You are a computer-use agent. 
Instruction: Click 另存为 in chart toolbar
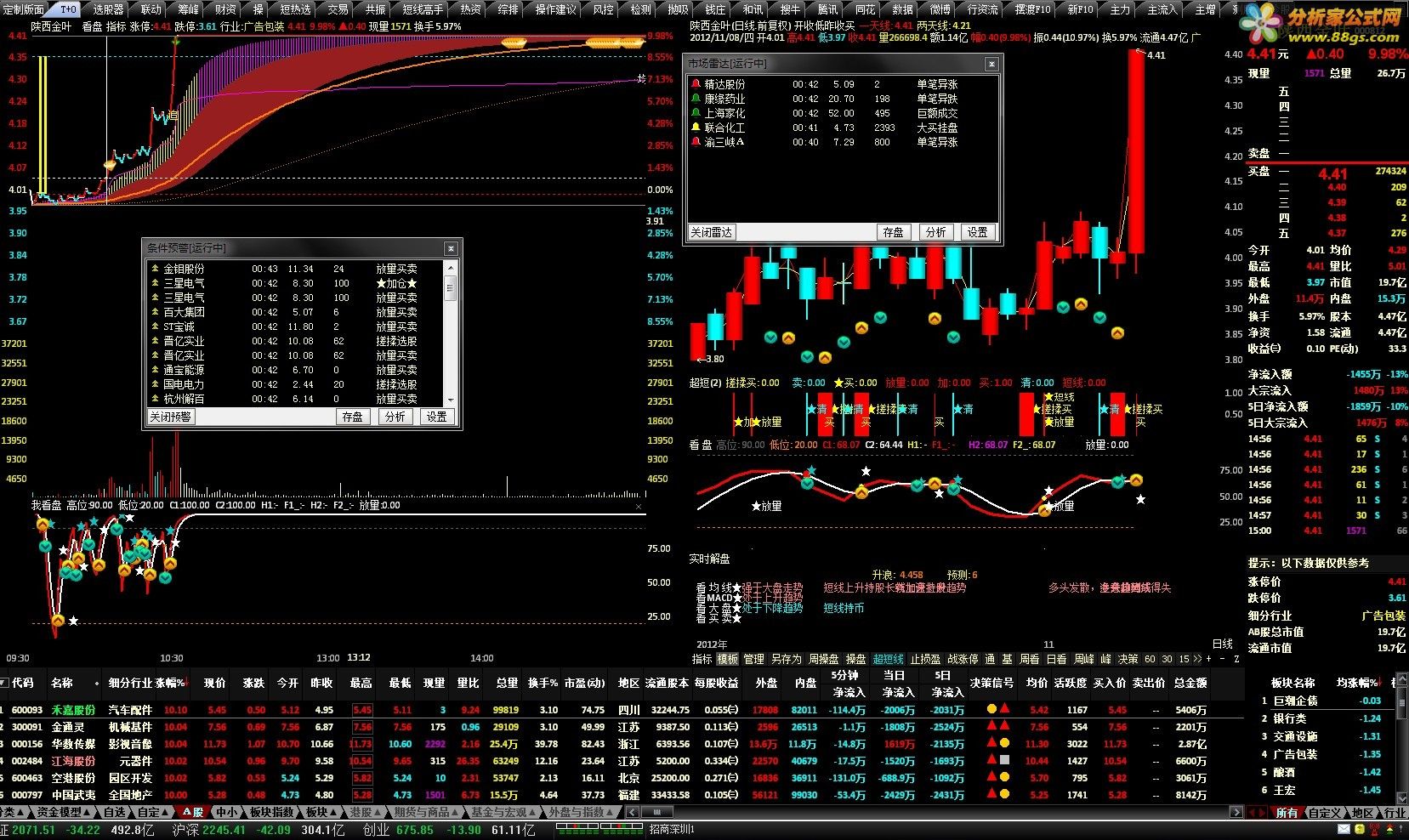[x=786, y=659]
